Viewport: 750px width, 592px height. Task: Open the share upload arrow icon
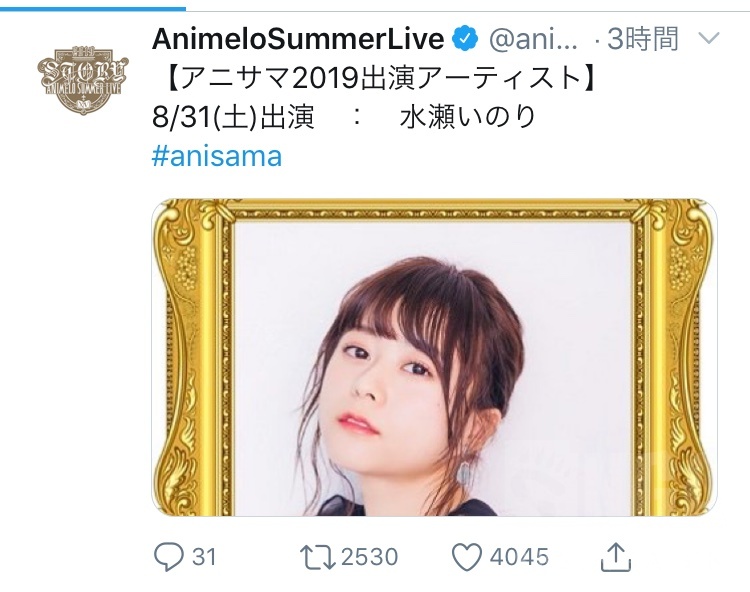coord(616,557)
